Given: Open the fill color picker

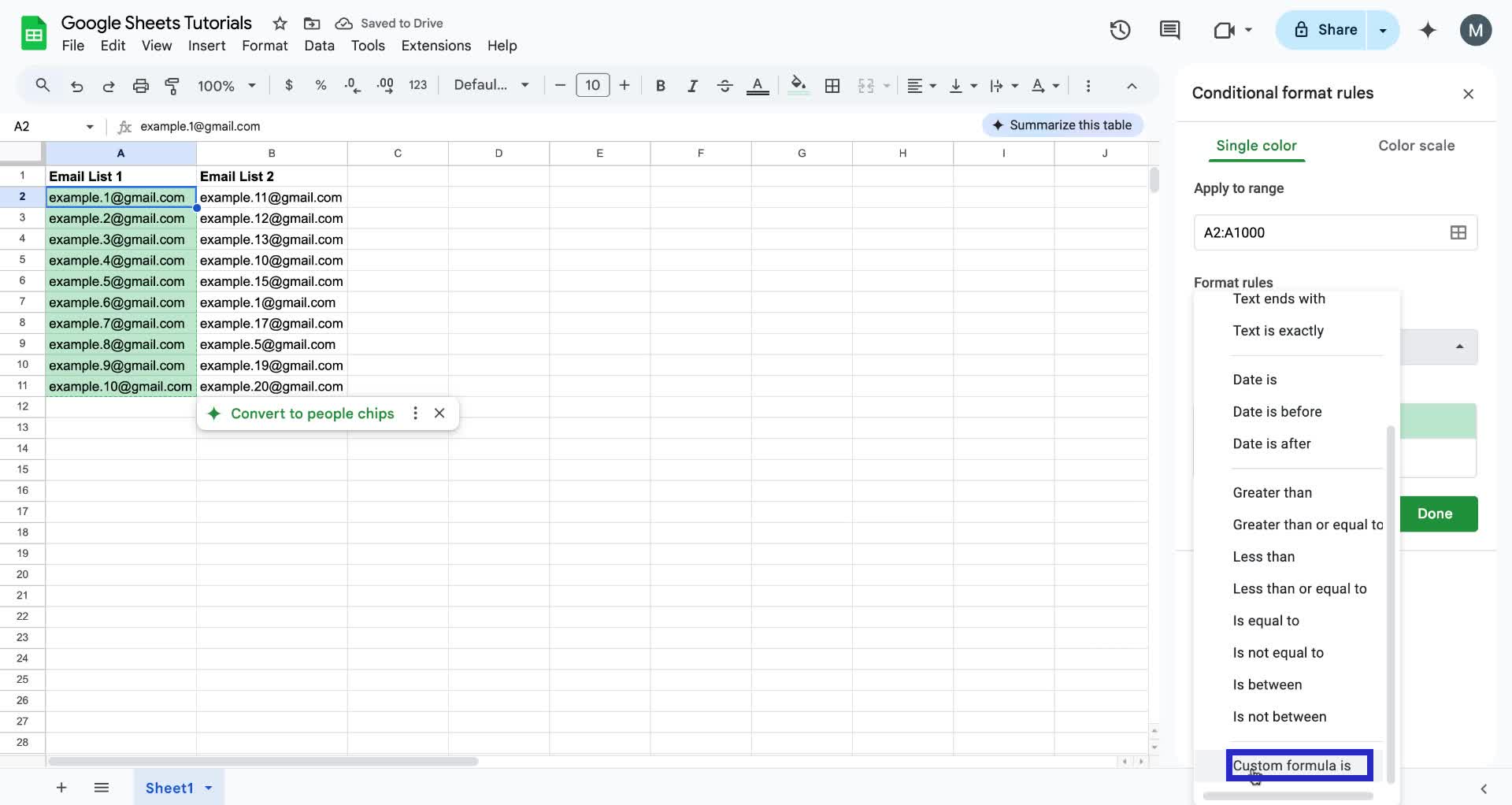Looking at the screenshot, I should tap(798, 85).
